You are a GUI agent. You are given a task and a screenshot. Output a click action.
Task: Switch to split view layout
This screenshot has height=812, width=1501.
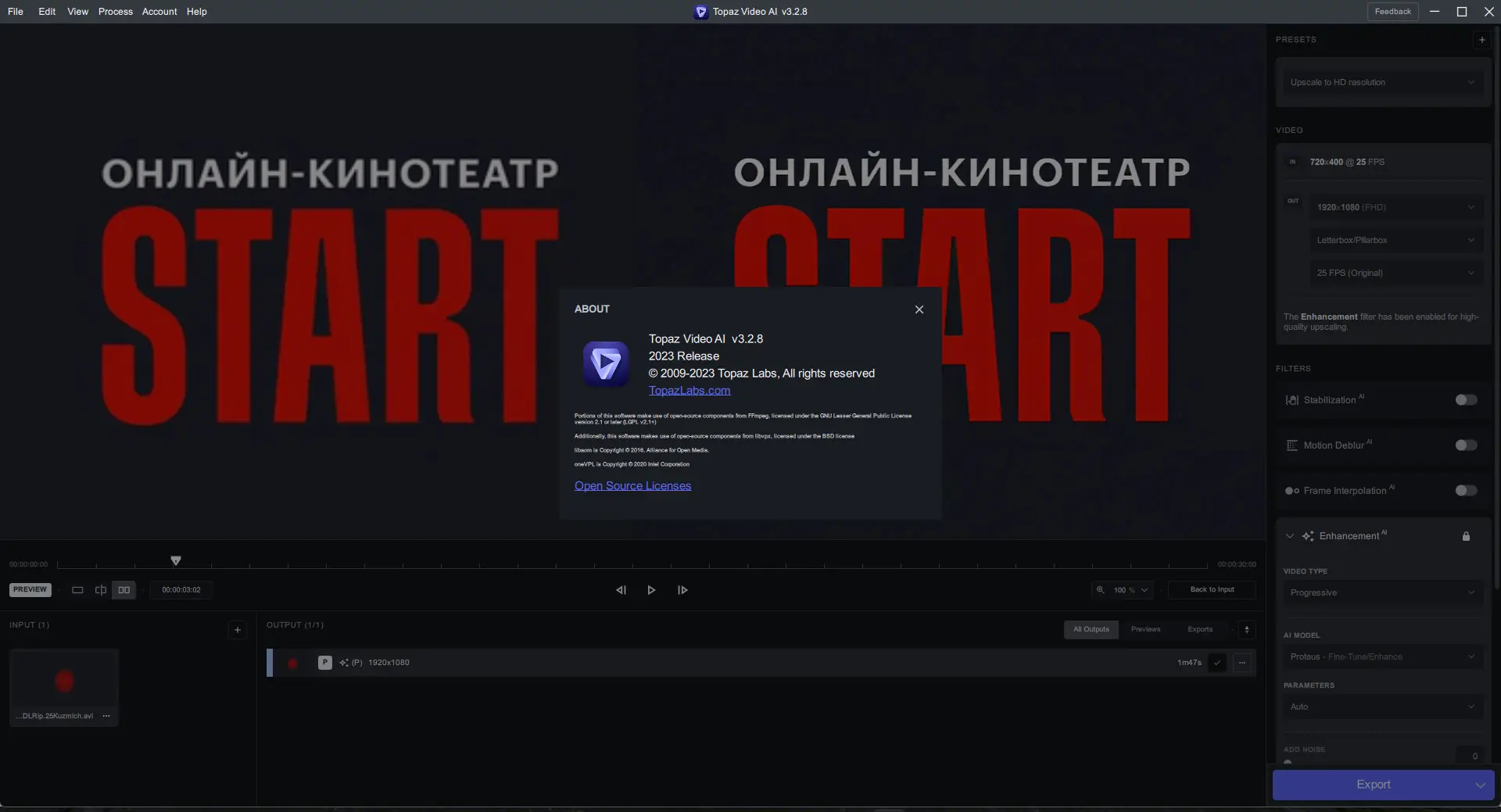(101, 590)
